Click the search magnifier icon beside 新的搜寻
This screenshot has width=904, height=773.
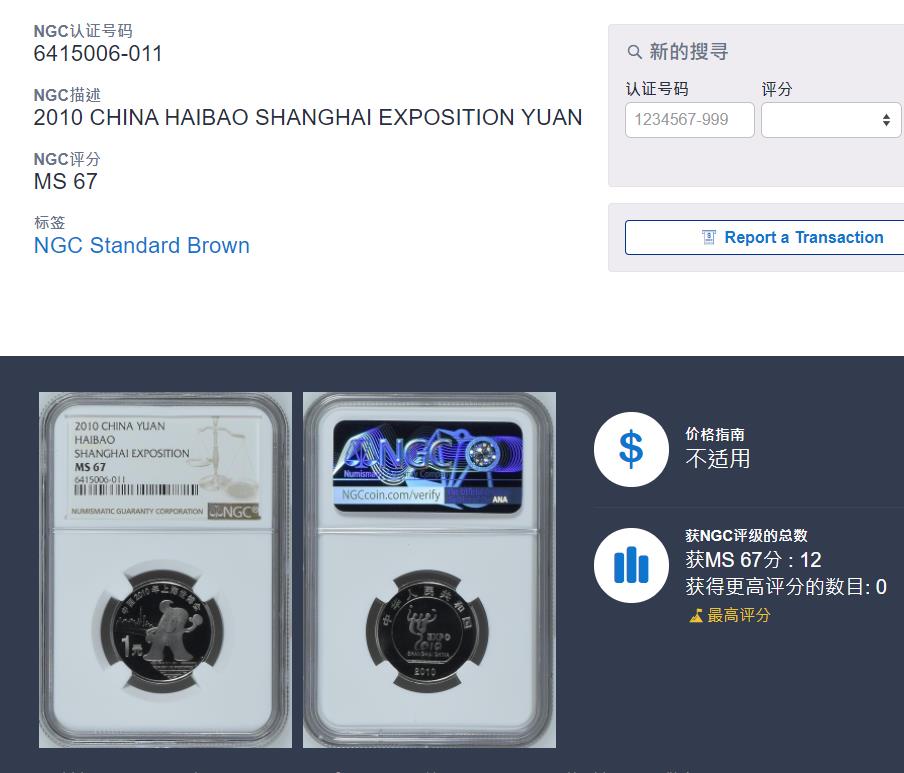pos(634,52)
